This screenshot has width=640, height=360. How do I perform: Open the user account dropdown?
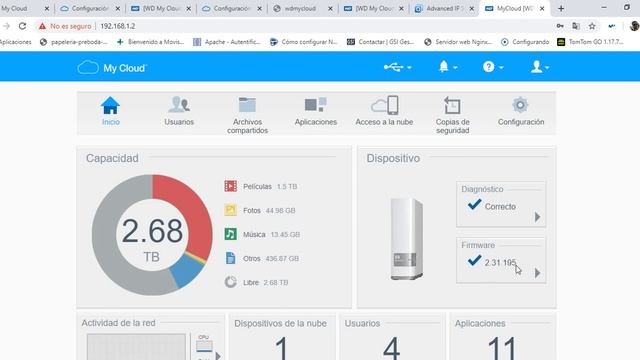point(540,67)
